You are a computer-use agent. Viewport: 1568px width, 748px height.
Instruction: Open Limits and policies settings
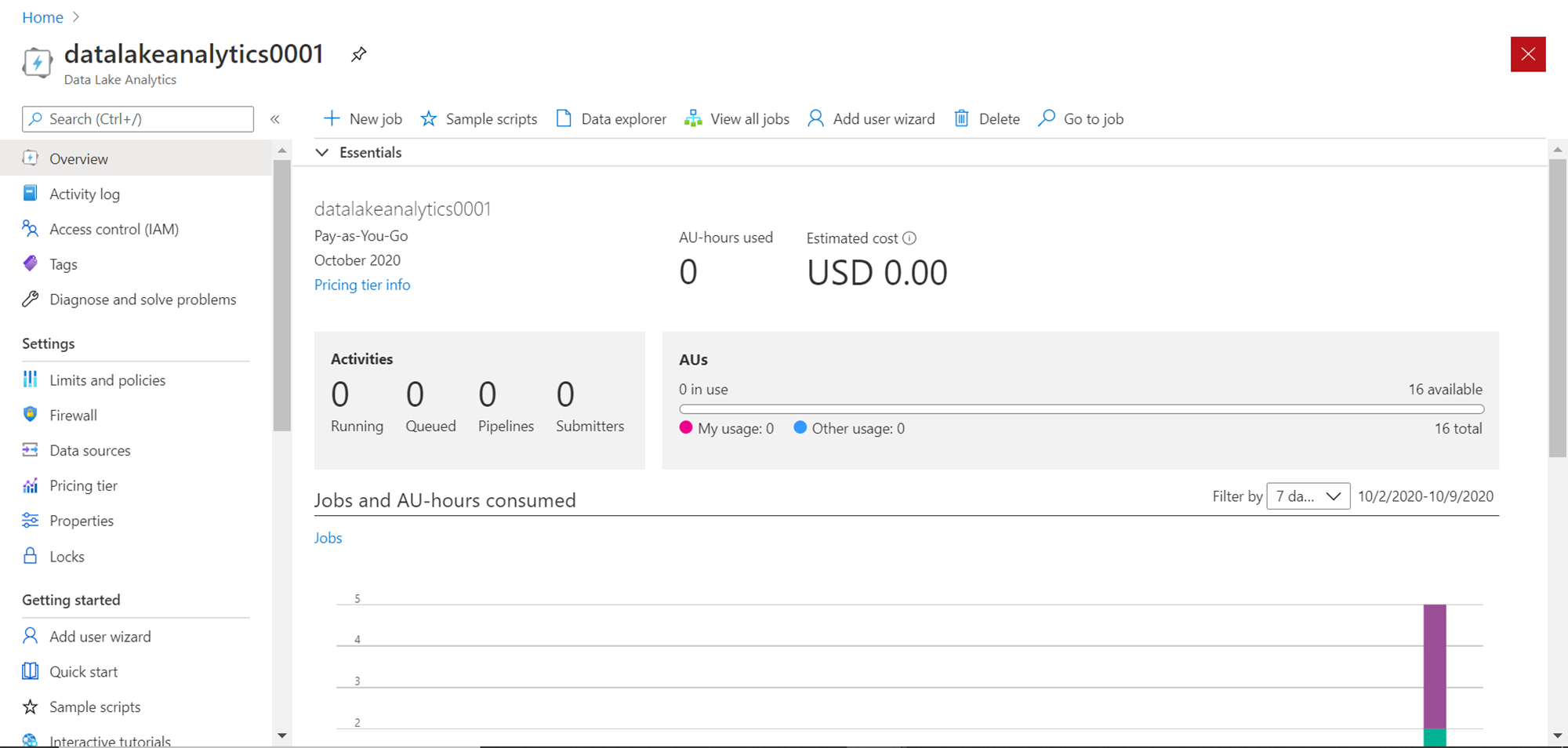(x=107, y=380)
